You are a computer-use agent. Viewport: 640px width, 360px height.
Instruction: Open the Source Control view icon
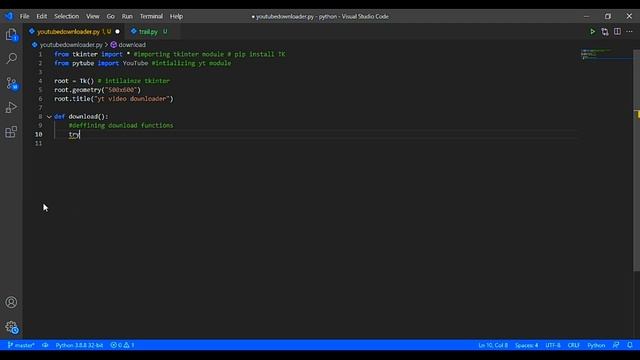[x=11, y=83]
